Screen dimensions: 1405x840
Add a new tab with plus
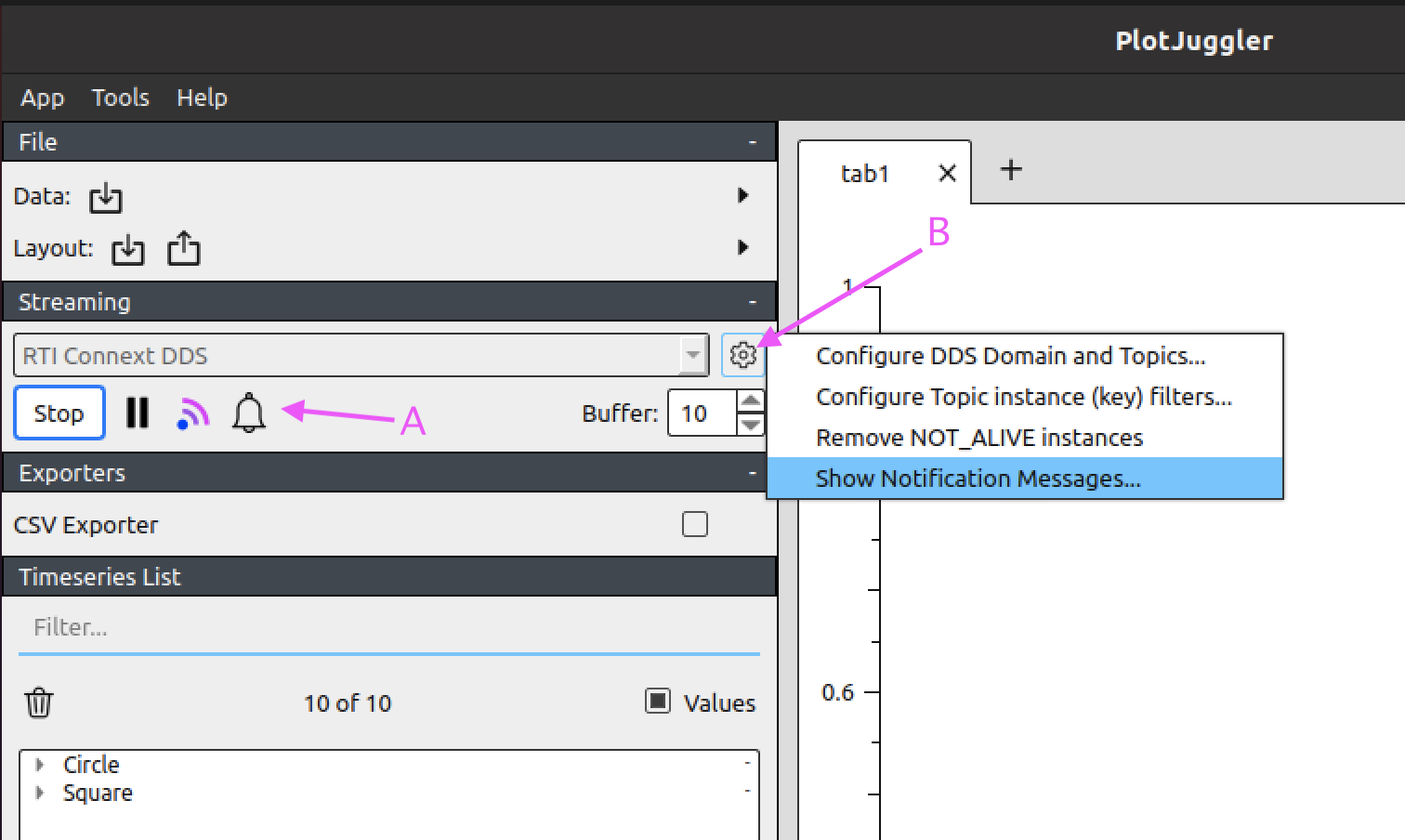[1010, 170]
